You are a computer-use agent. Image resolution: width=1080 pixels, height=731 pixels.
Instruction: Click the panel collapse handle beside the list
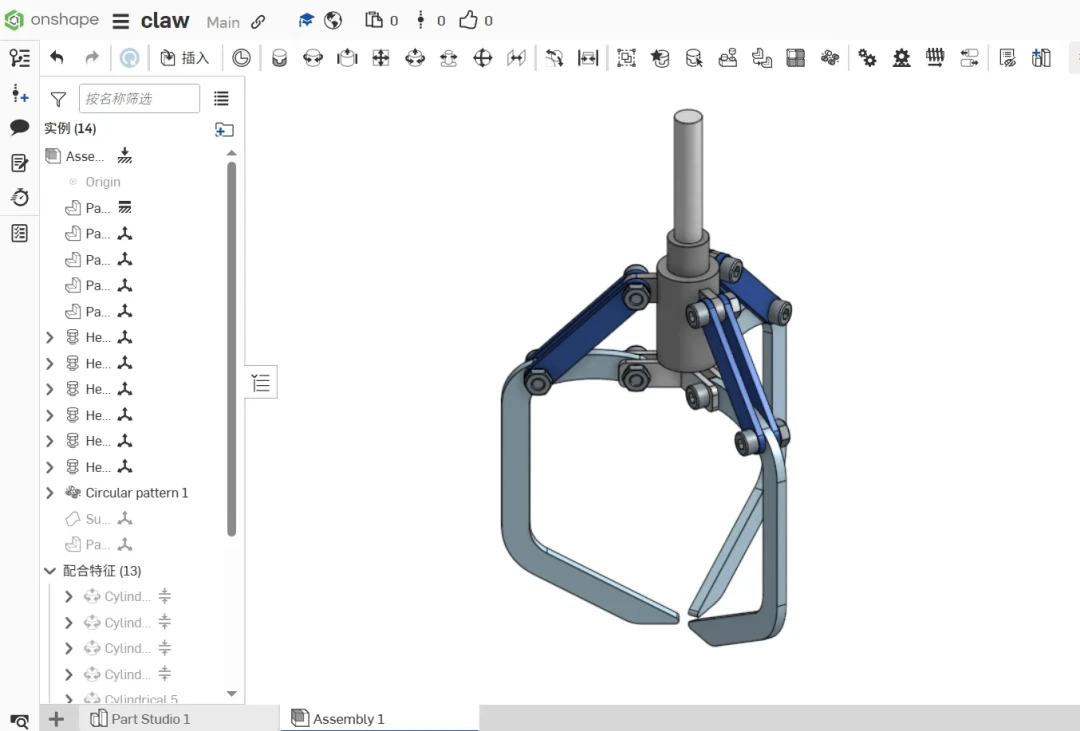pyautogui.click(x=261, y=382)
